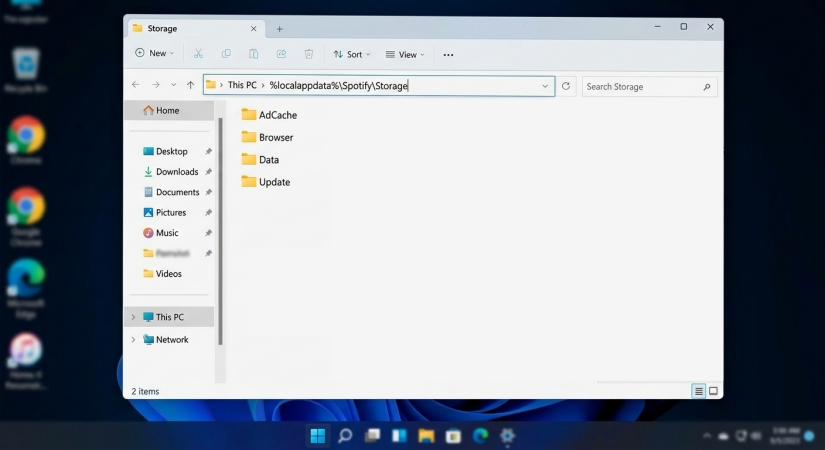Open File Explorer from the taskbar
Viewport: 825px width, 450px height.
426,436
